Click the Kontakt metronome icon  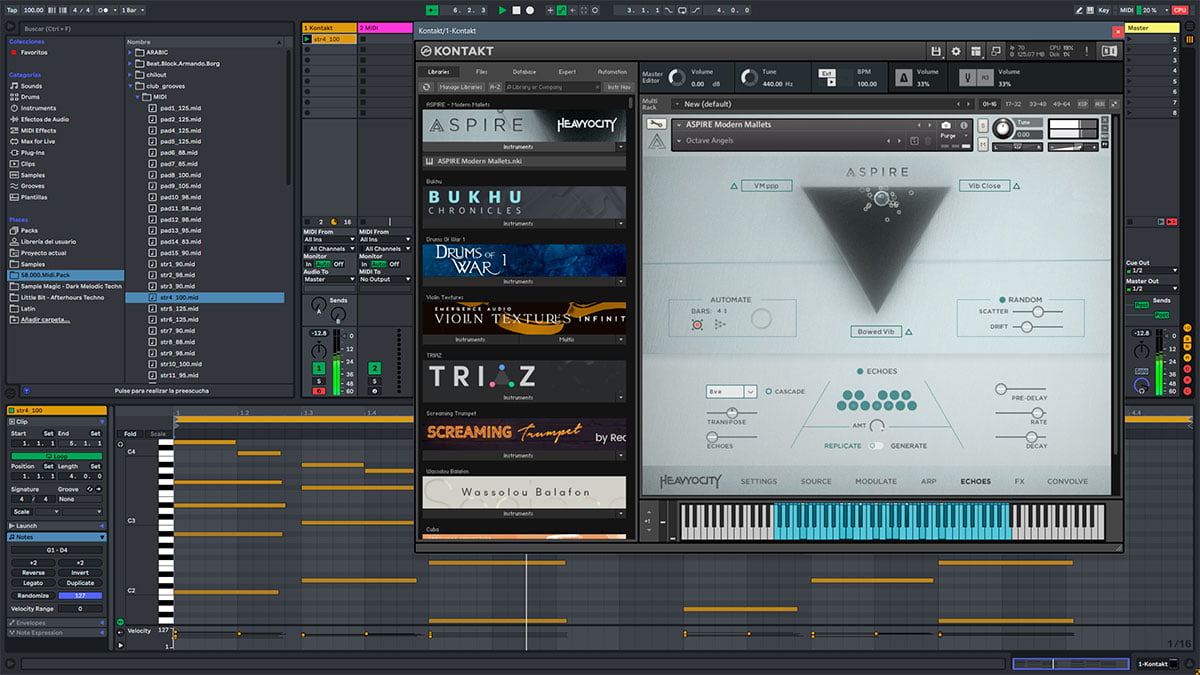tap(903, 77)
